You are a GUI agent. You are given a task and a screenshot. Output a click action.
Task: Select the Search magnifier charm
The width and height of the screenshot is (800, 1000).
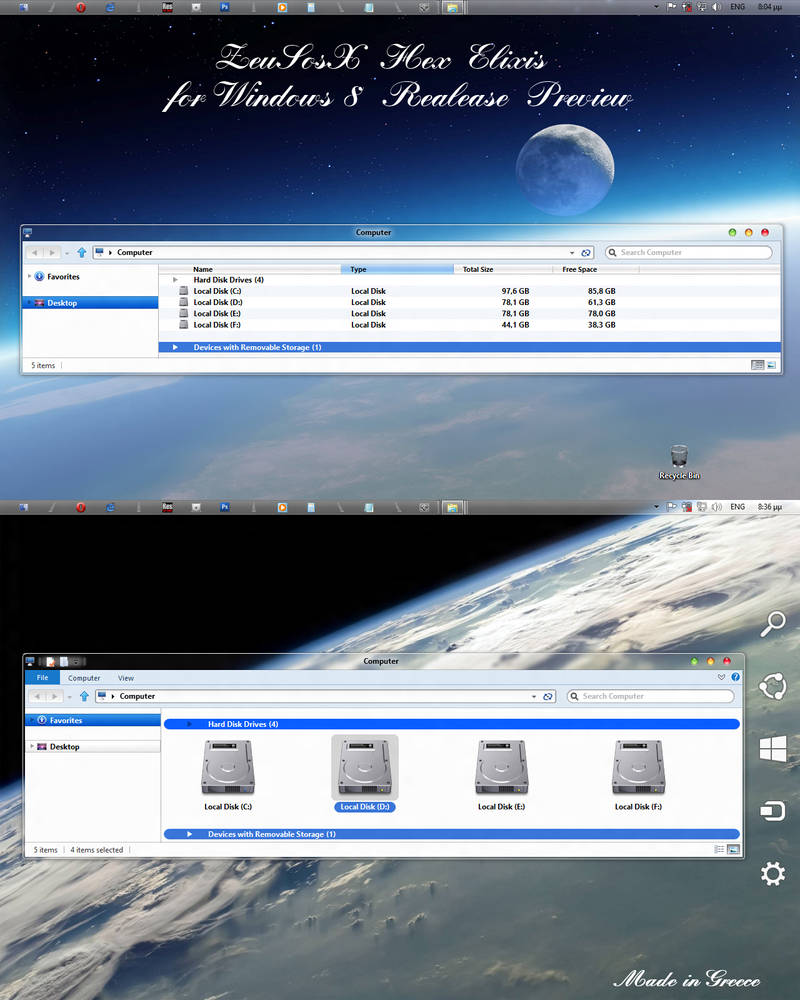(772, 623)
